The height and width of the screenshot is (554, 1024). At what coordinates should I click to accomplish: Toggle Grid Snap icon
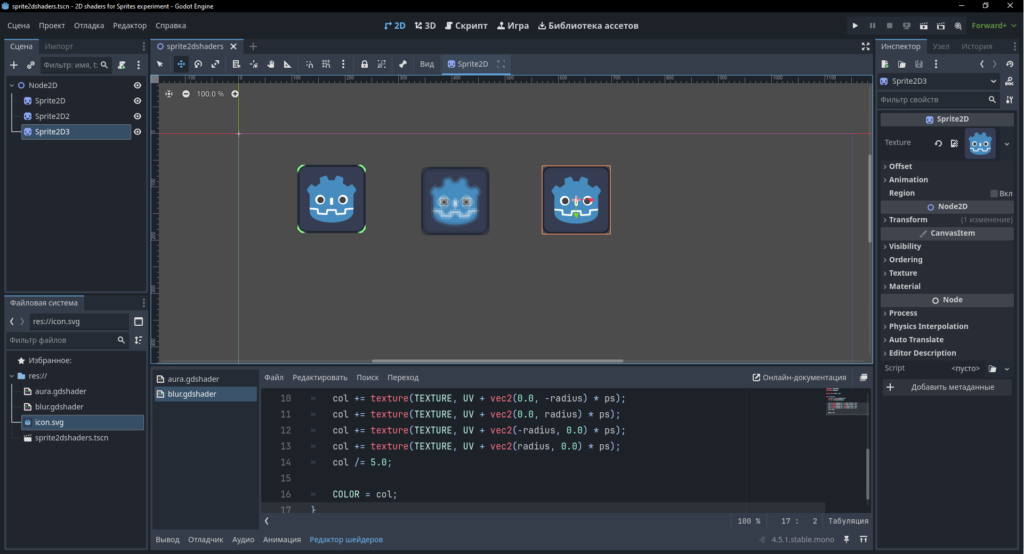[x=326, y=64]
